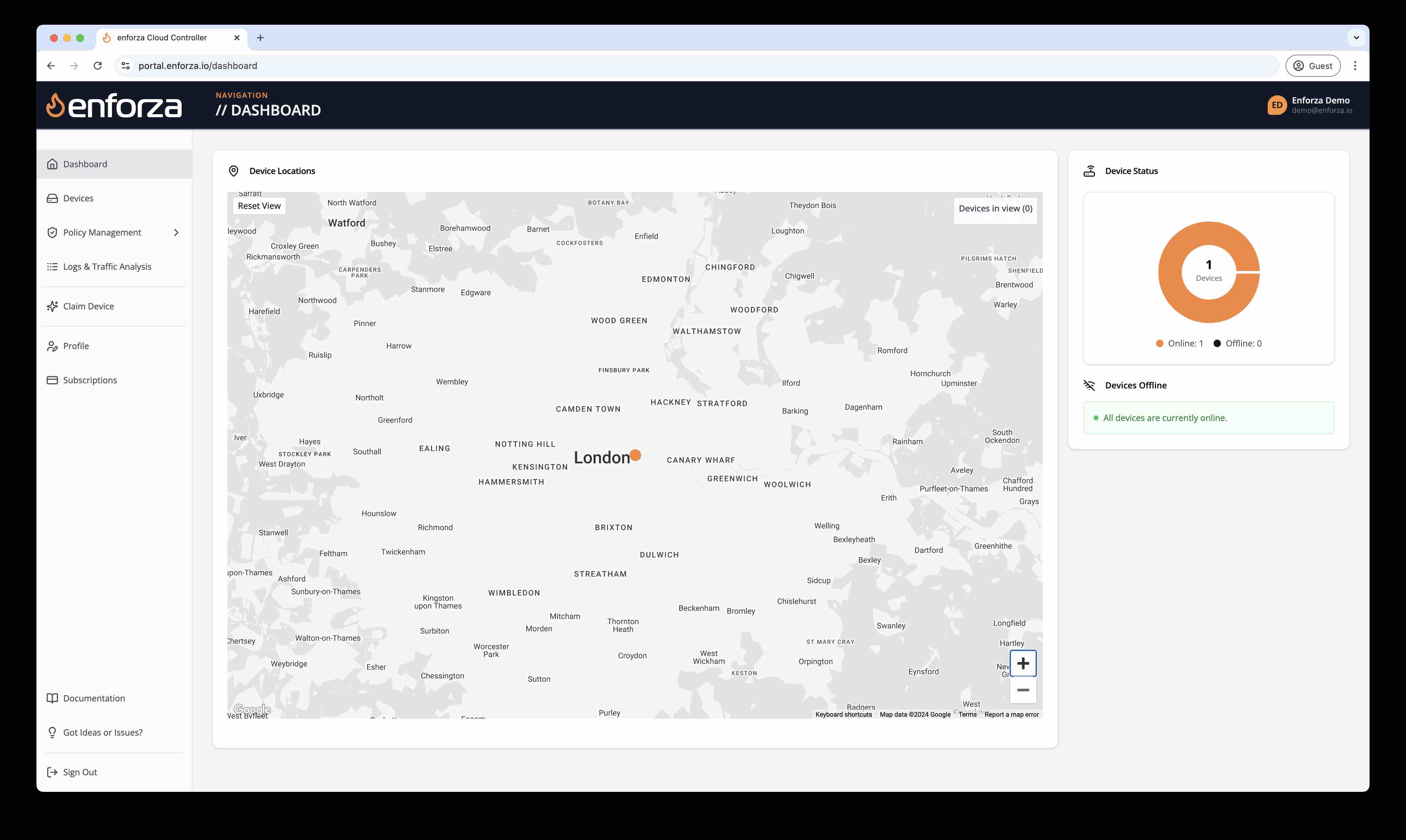
Task: Click the Documentation book icon
Action: (x=52, y=698)
